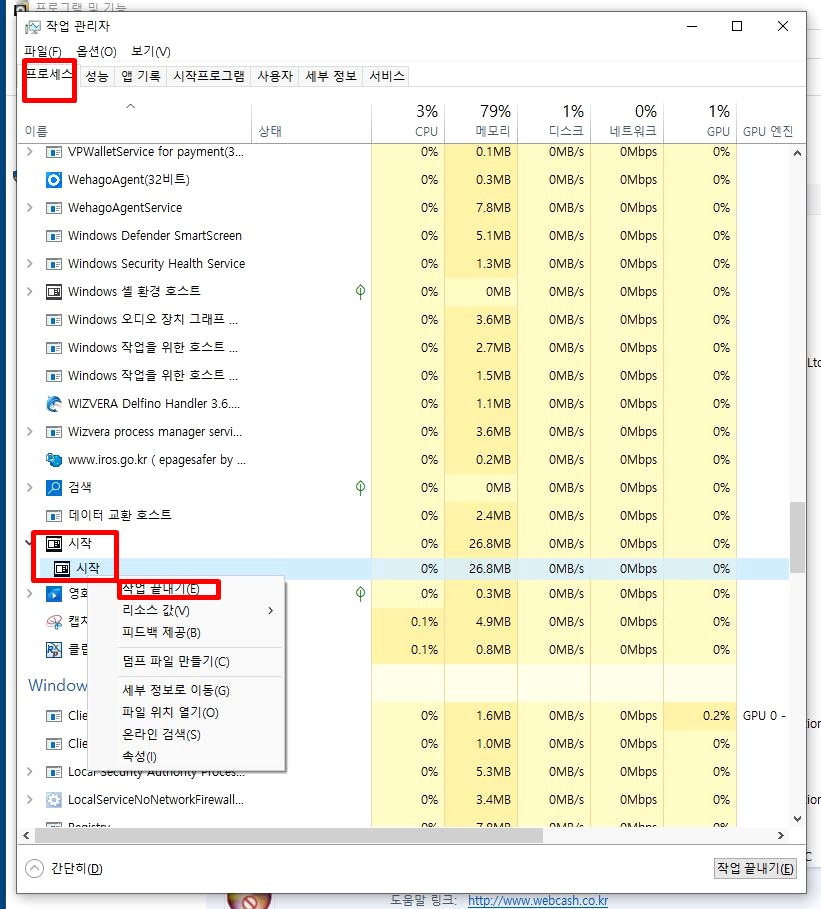Click the Wizvera process manager icon
Screen dimensions: 821x909
tap(54, 432)
